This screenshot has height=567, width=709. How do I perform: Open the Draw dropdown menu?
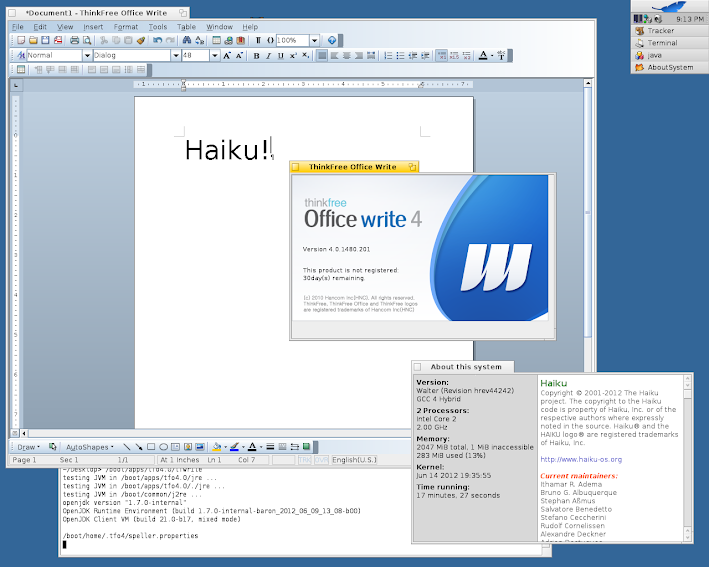pyautogui.click(x=28, y=447)
